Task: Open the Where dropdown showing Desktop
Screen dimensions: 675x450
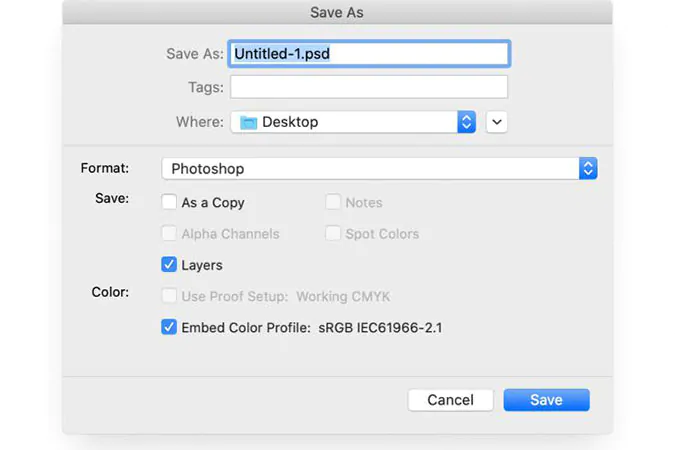Action: 345,122
